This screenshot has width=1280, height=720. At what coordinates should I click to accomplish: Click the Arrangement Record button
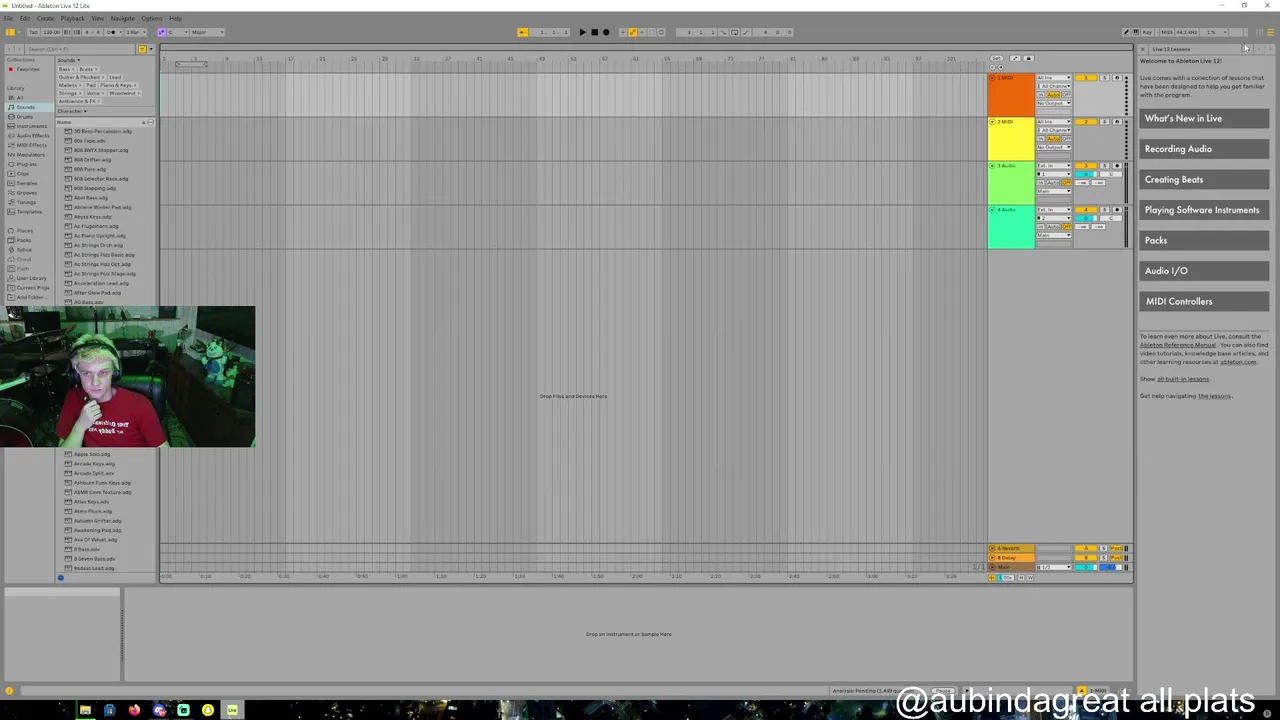point(606,32)
